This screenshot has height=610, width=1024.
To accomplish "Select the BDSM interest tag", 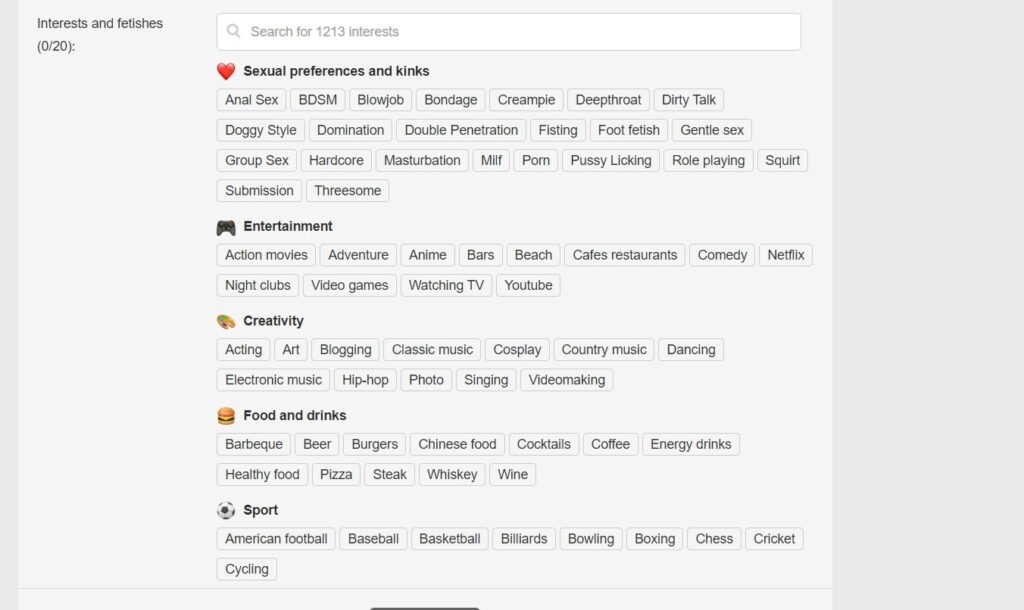I will [x=317, y=99].
